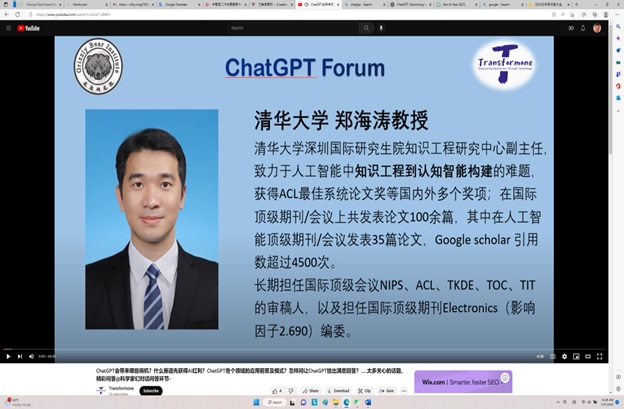Open the YouTube create video icon
624x409 pixels.
pos(571,28)
